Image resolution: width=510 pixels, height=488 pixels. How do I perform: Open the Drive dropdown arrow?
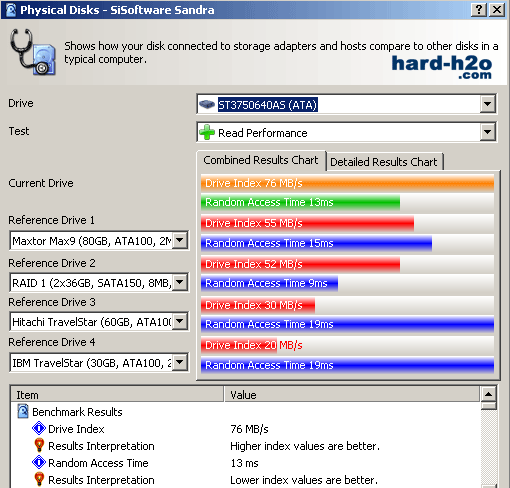[487, 104]
